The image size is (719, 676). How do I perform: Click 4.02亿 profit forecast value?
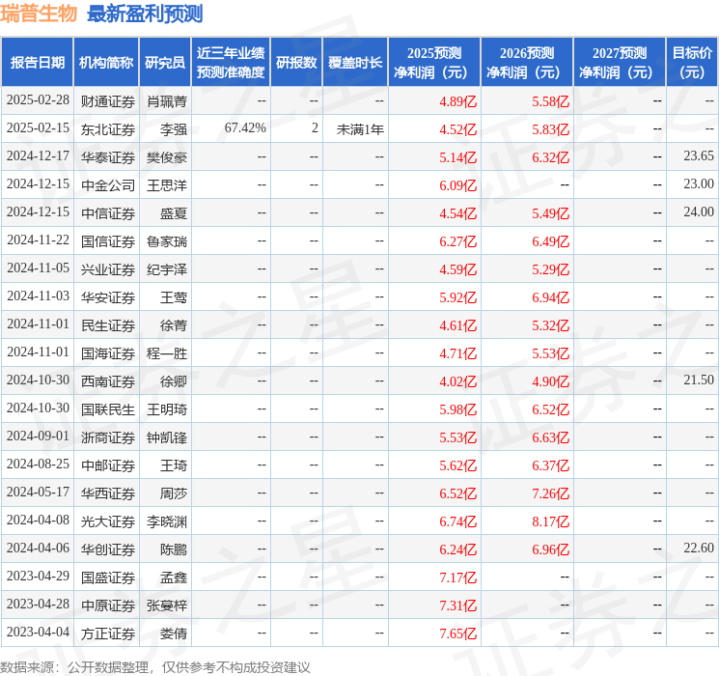point(458,382)
